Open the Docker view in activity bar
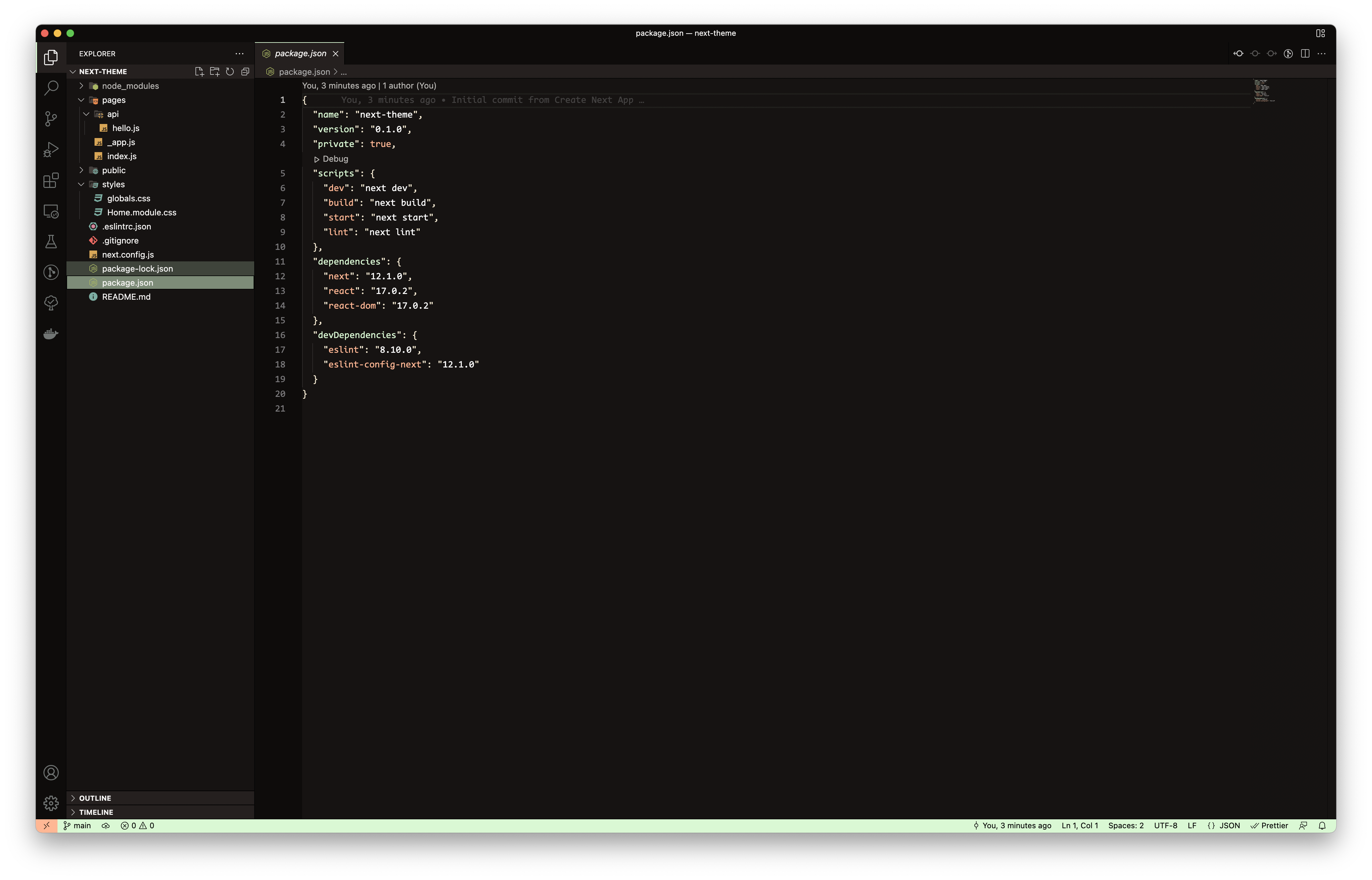The height and width of the screenshot is (880, 1372). pyautogui.click(x=51, y=334)
